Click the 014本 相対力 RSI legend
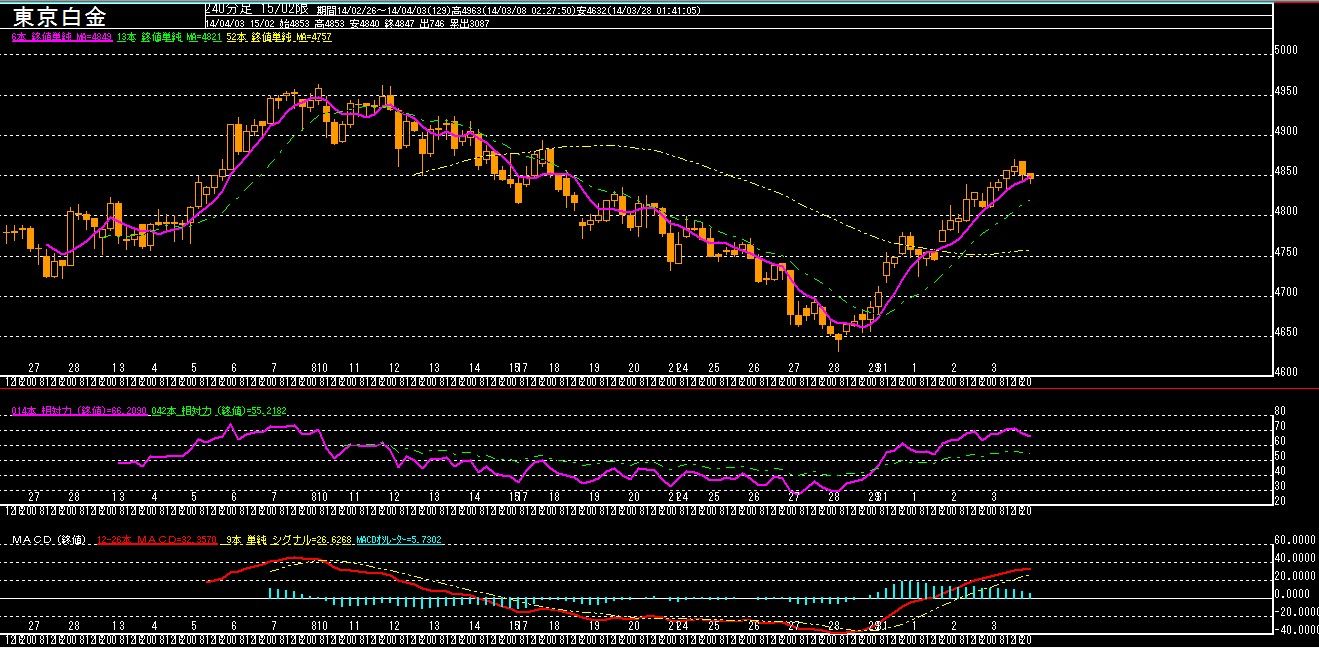 [79, 411]
